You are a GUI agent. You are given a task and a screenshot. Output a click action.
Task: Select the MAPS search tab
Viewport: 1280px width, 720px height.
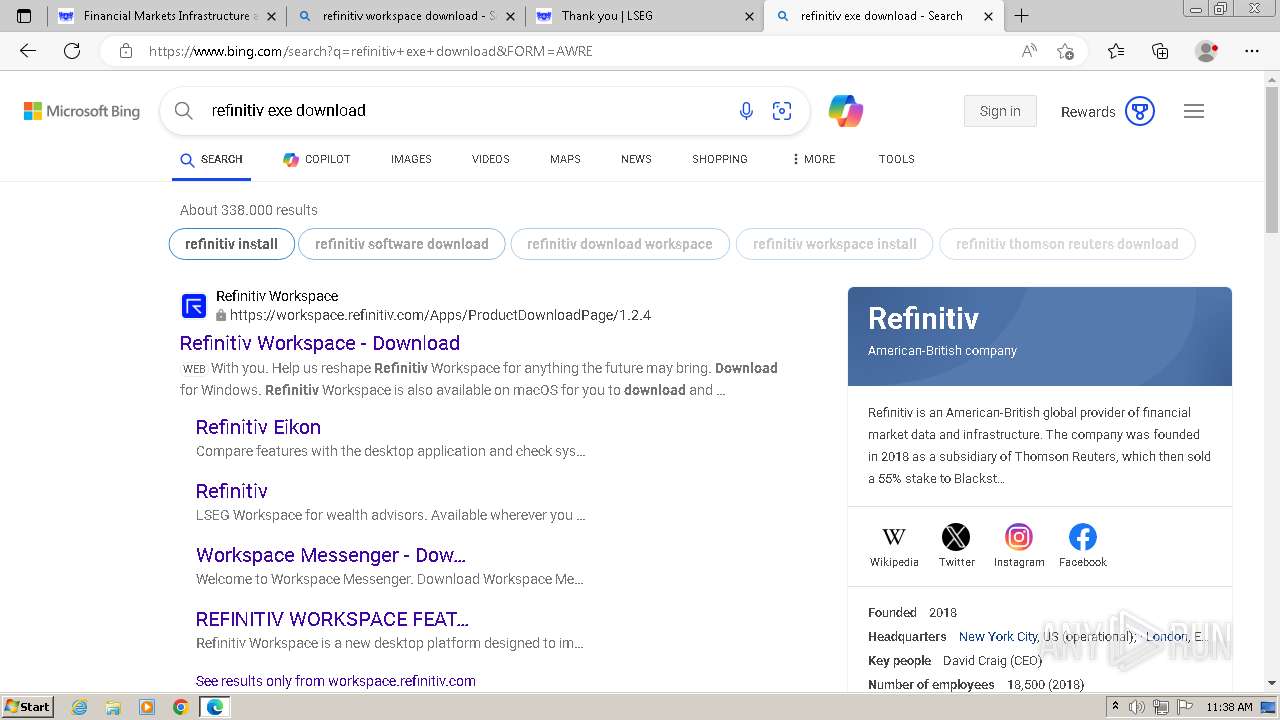coord(565,159)
